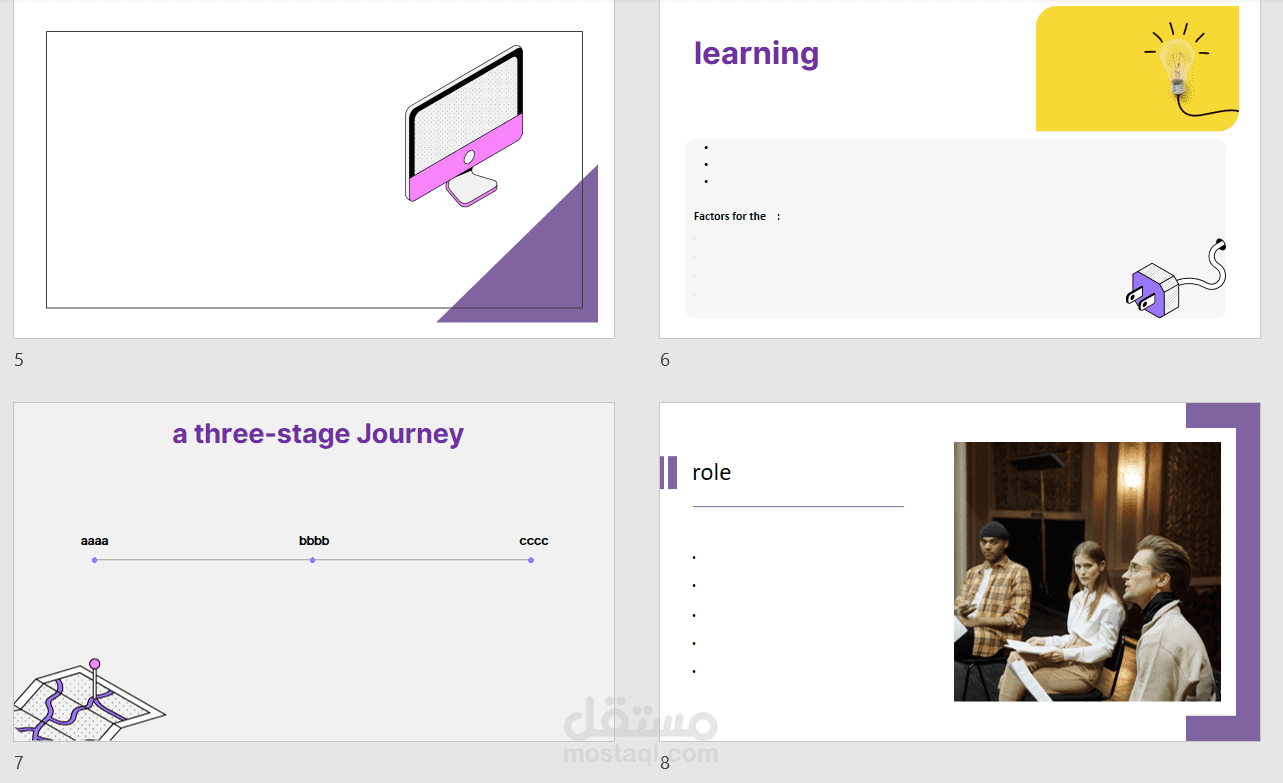Click the people photo on slide 8
This screenshot has width=1283, height=783.
(1087, 571)
